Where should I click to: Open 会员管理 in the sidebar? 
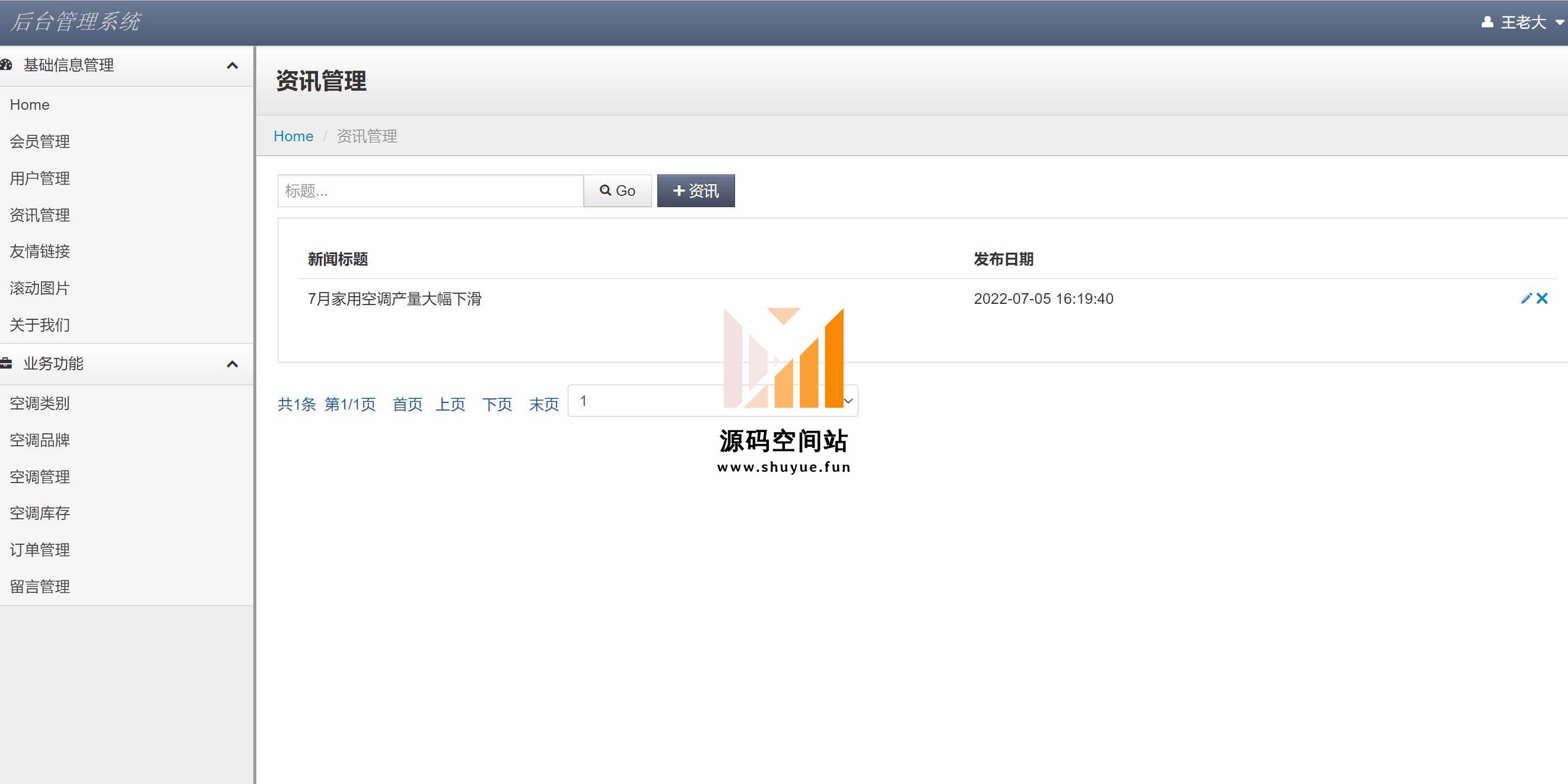[40, 141]
